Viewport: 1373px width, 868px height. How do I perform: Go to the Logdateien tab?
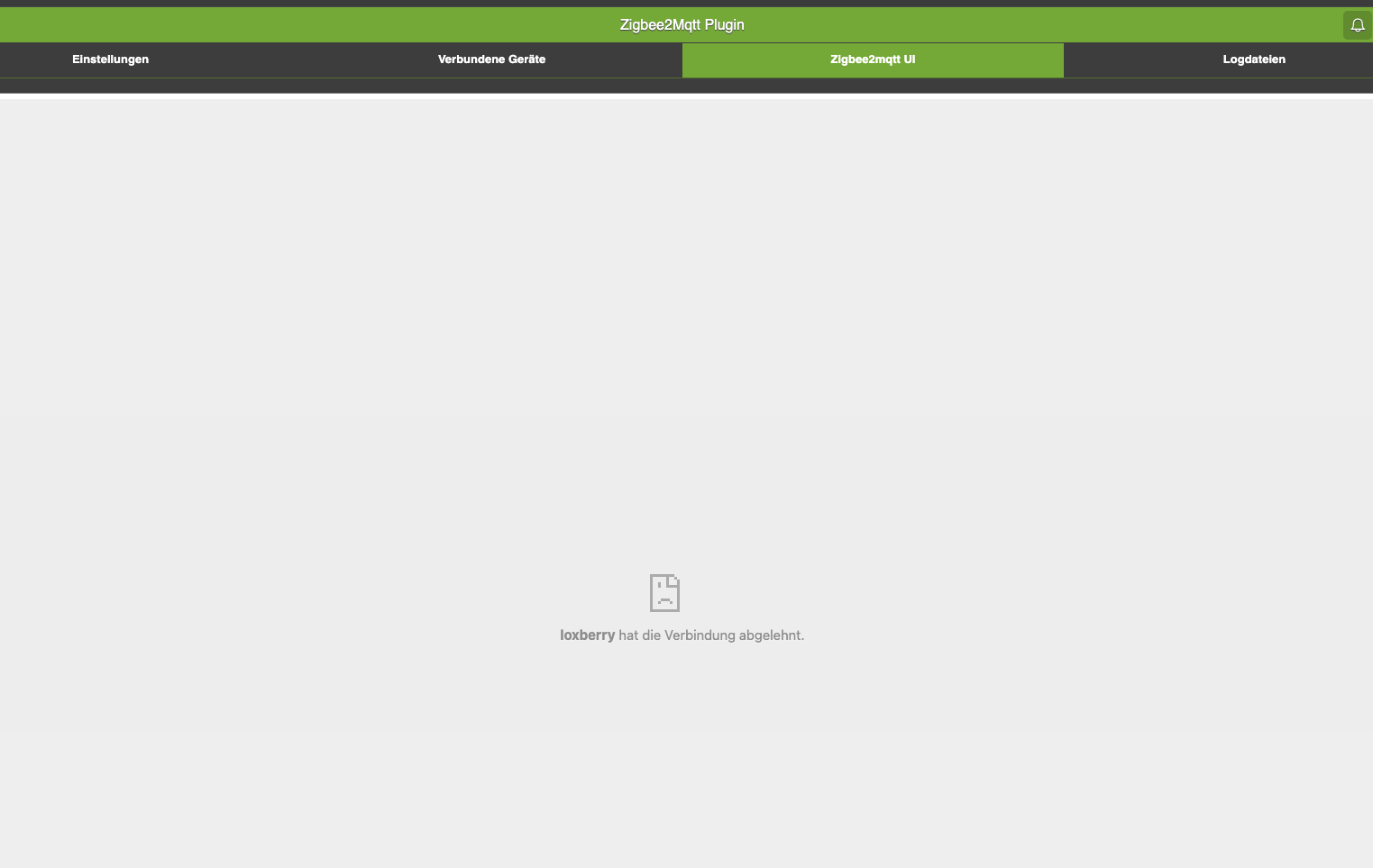click(x=1254, y=59)
